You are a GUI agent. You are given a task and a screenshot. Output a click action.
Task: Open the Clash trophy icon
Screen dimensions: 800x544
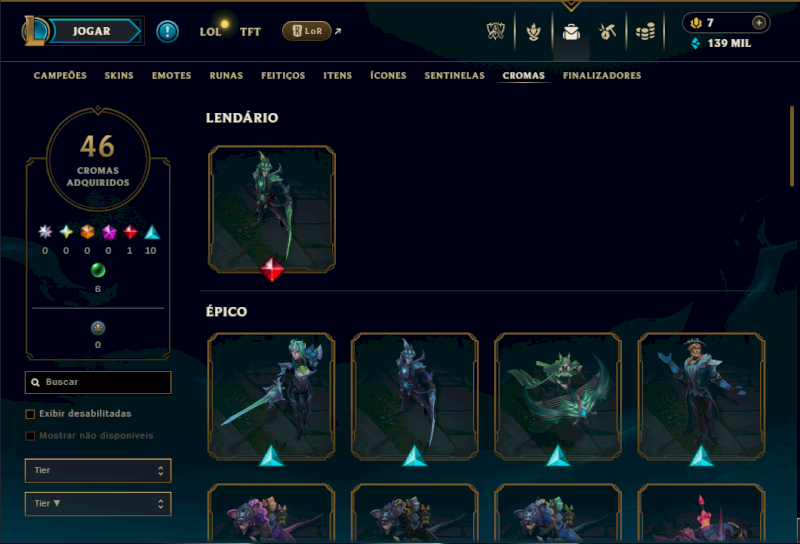[x=495, y=32]
